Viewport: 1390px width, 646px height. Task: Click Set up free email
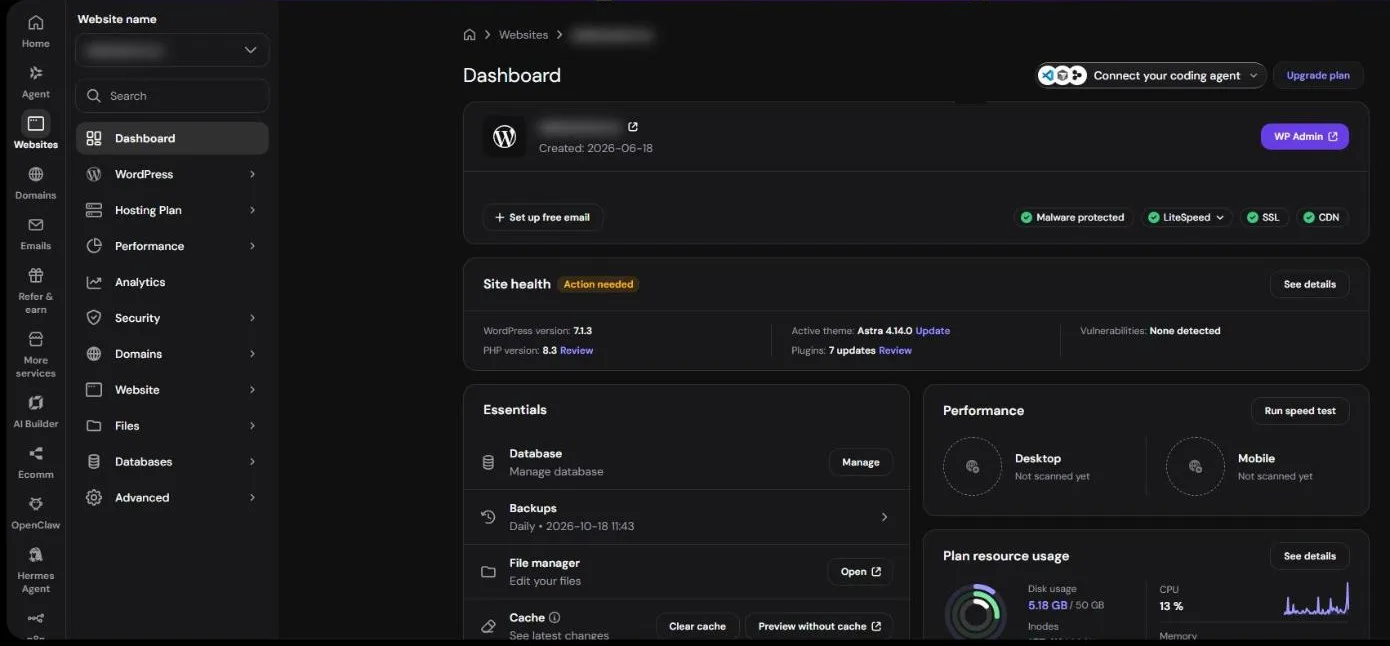click(x=542, y=217)
